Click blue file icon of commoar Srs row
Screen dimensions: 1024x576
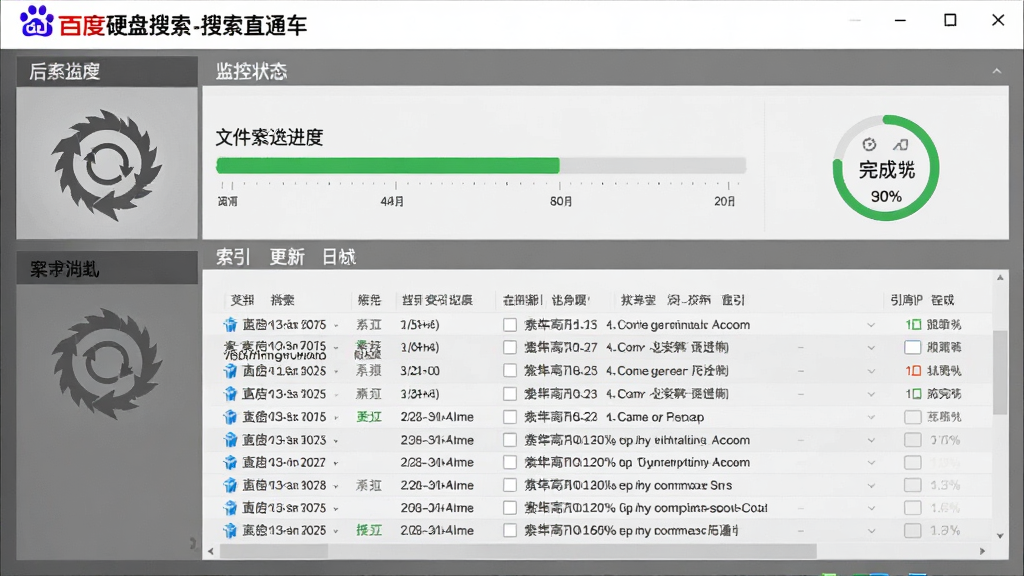point(230,485)
